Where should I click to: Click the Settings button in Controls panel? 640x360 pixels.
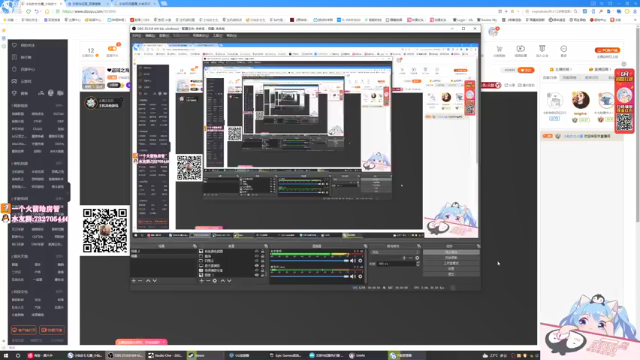[451, 269]
